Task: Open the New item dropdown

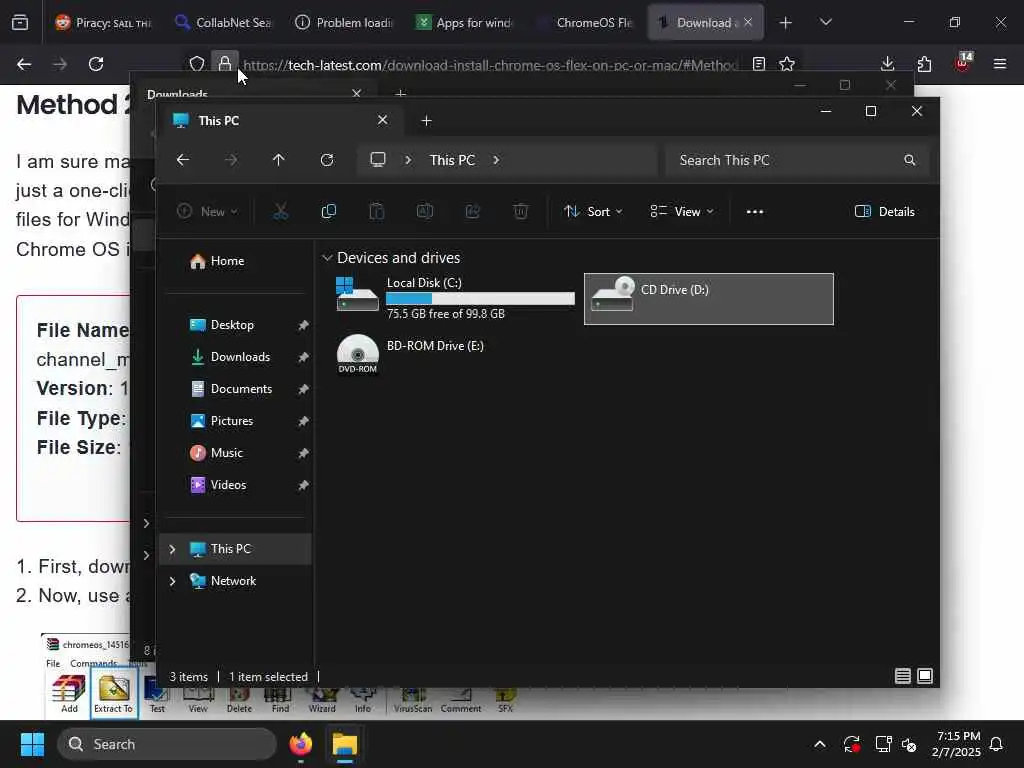Action: 207,212
